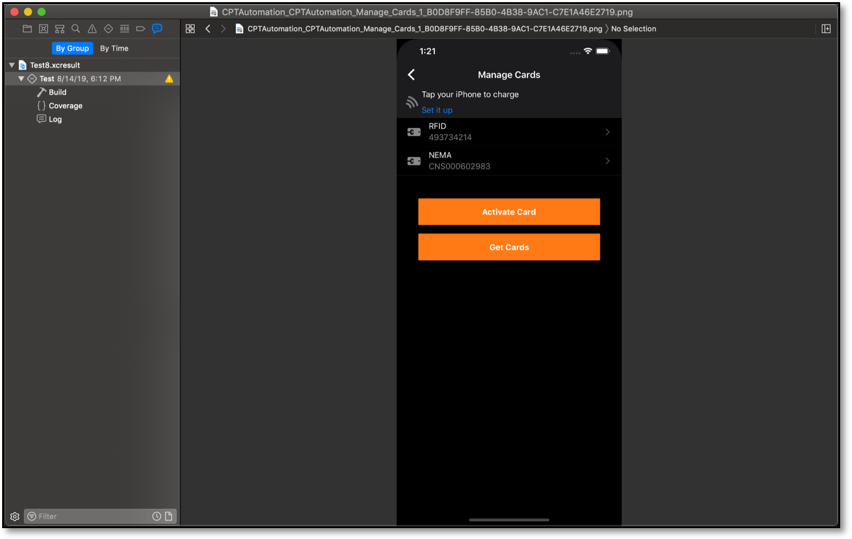Click the go back arrow in jump bar
This screenshot has width=852, height=539.
click(x=208, y=29)
